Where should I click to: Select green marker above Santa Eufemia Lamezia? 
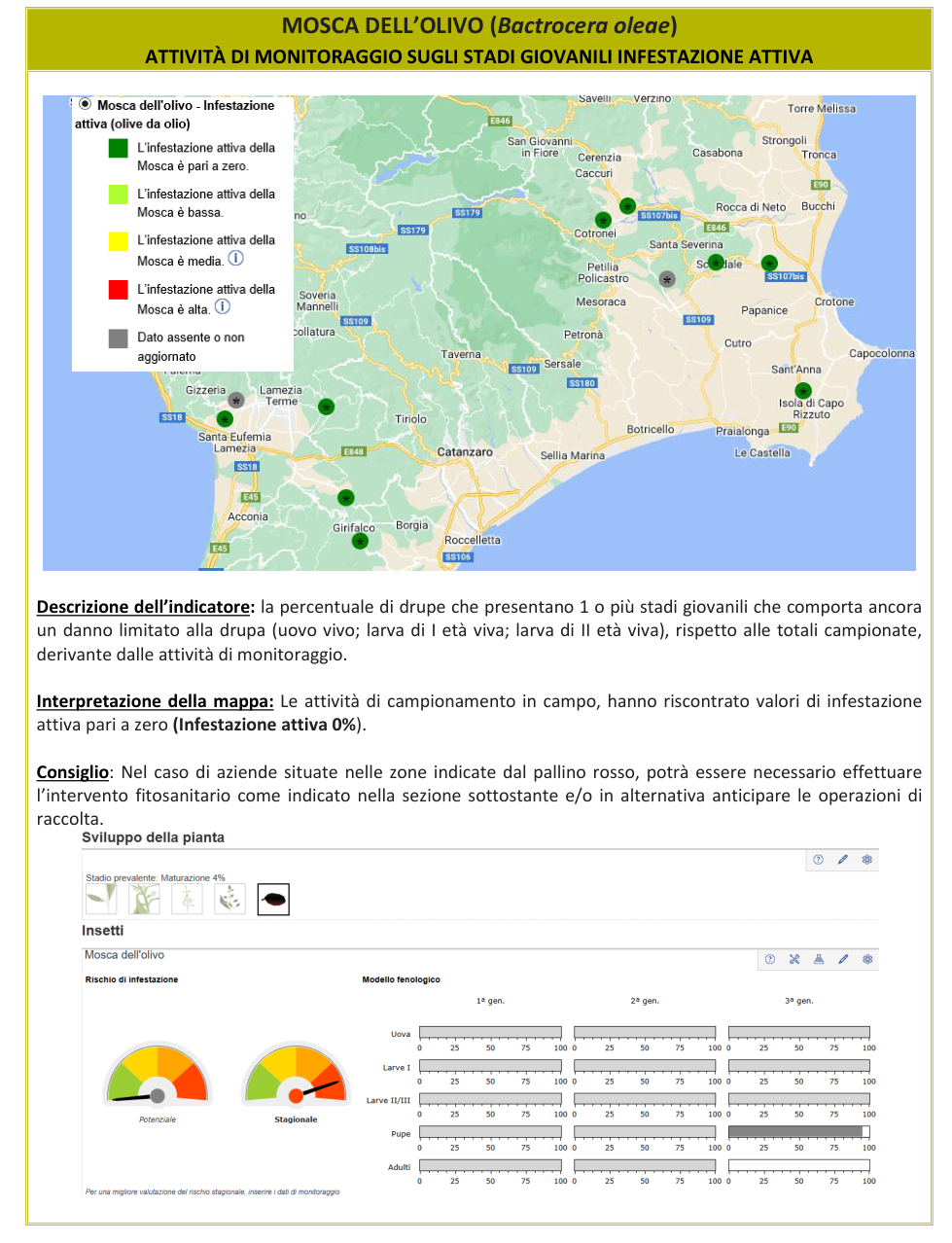225,419
